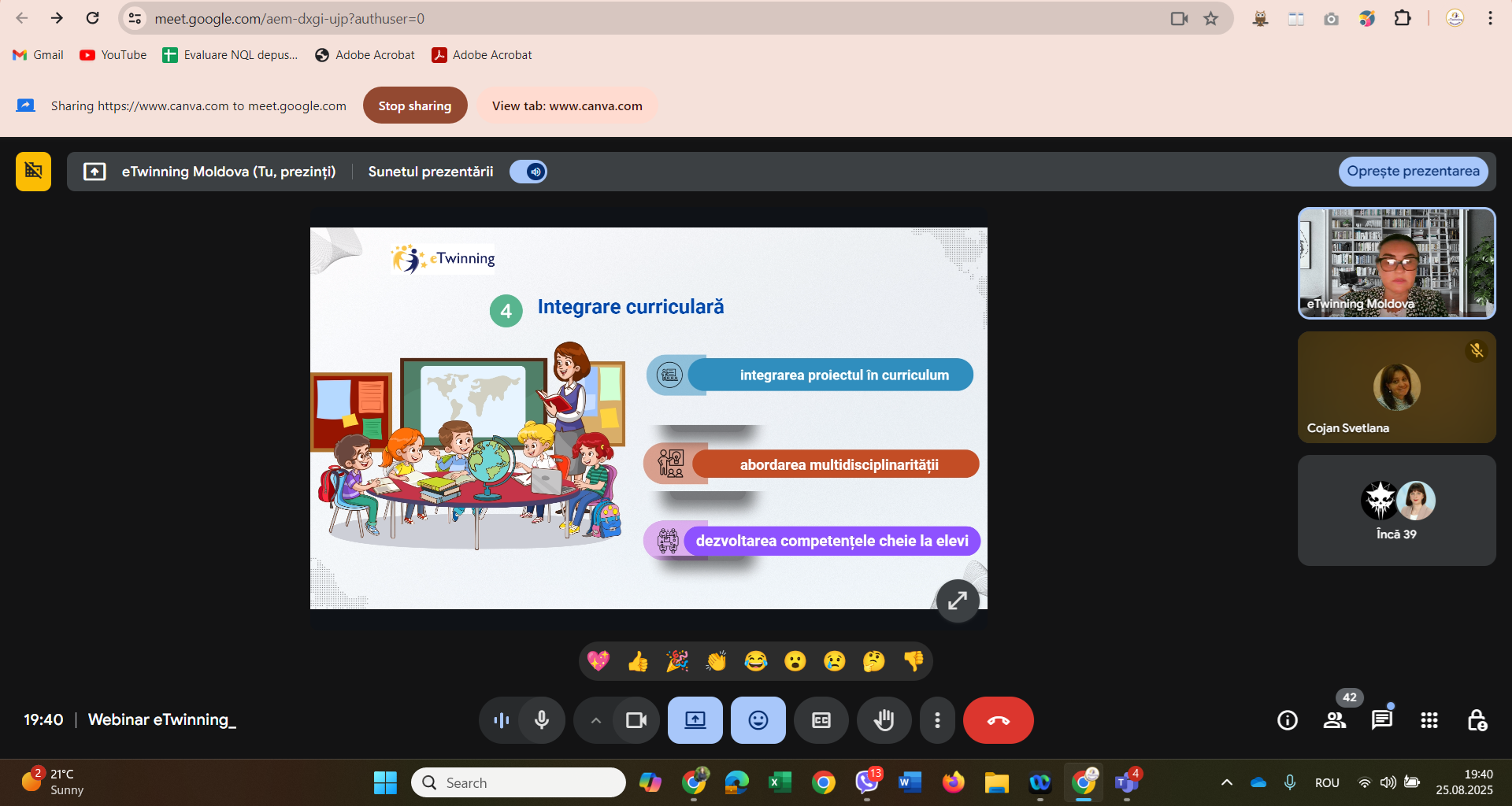Click the red leave call button

click(x=998, y=720)
